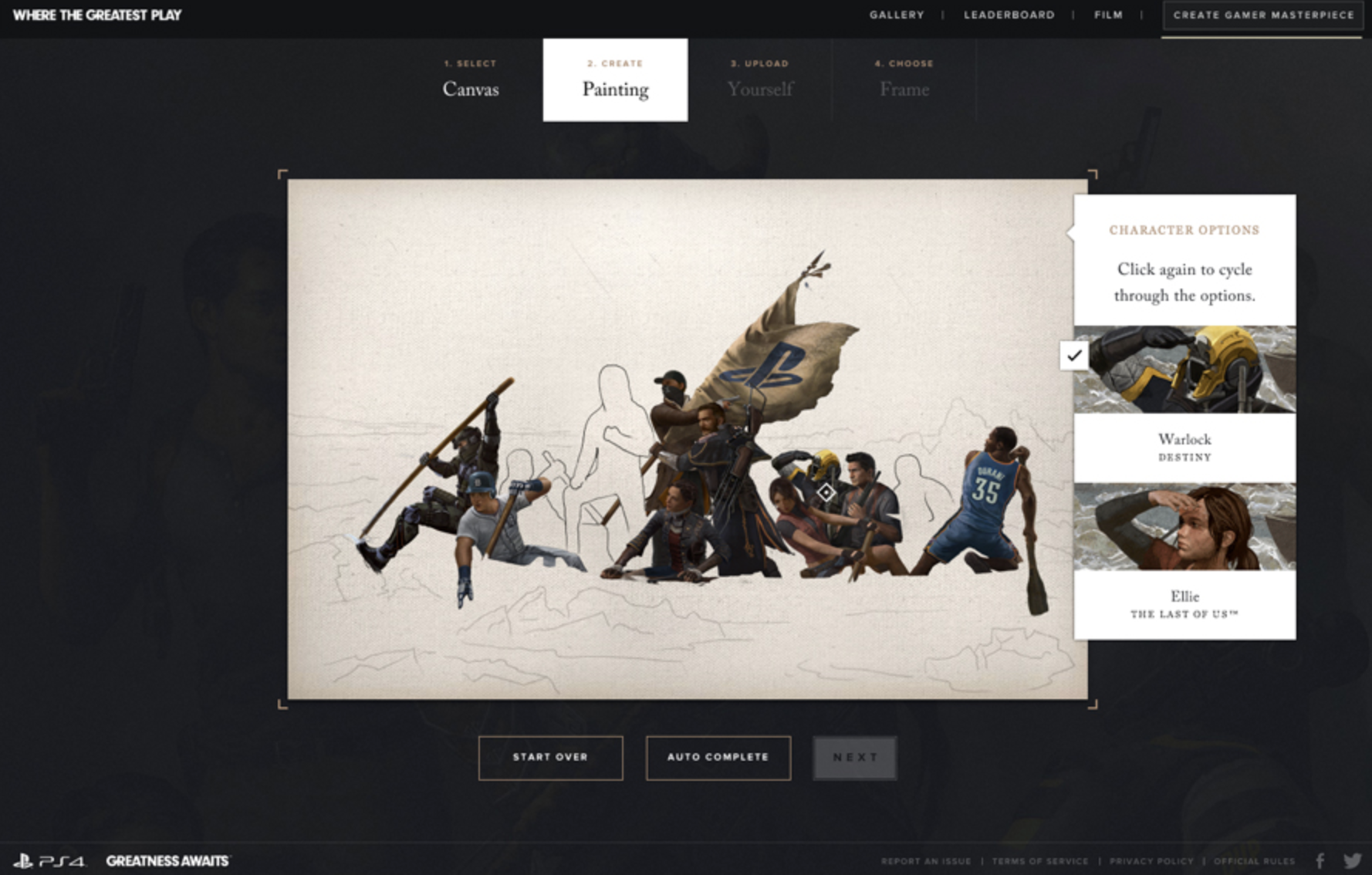Open the Facebook share icon
This screenshot has width=1372, height=875.
[1320, 860]
